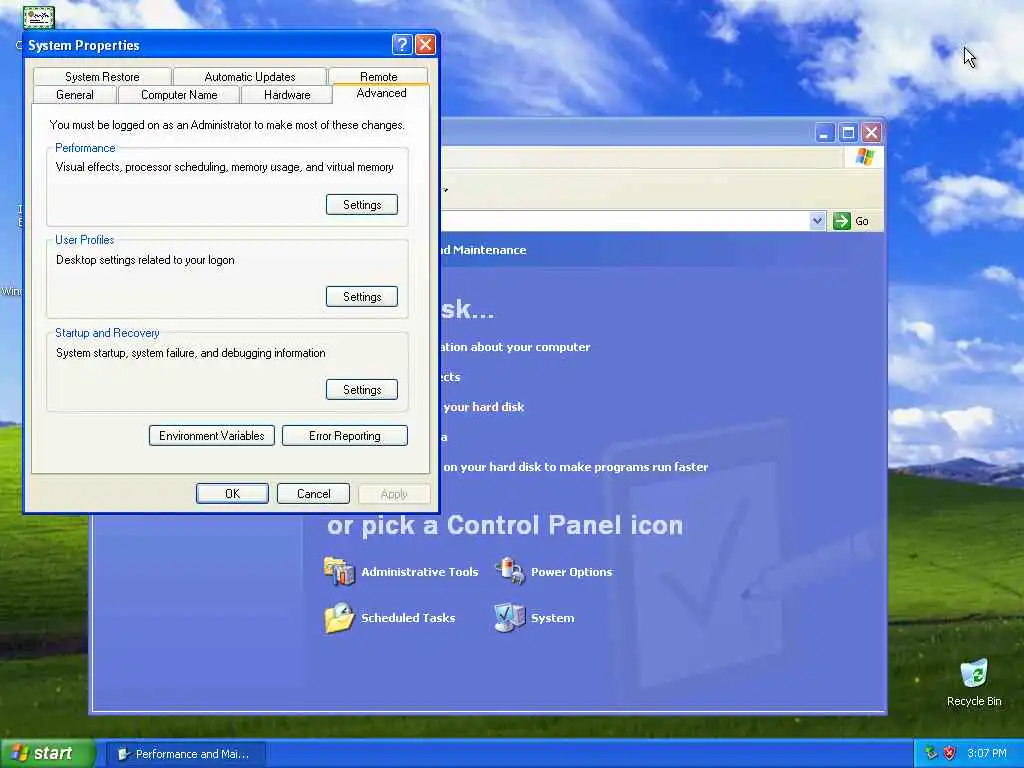Click 'about your computer' task link
Viewport: 1024px width, 768px height.
pyautogui.click(x=516, y=347)
